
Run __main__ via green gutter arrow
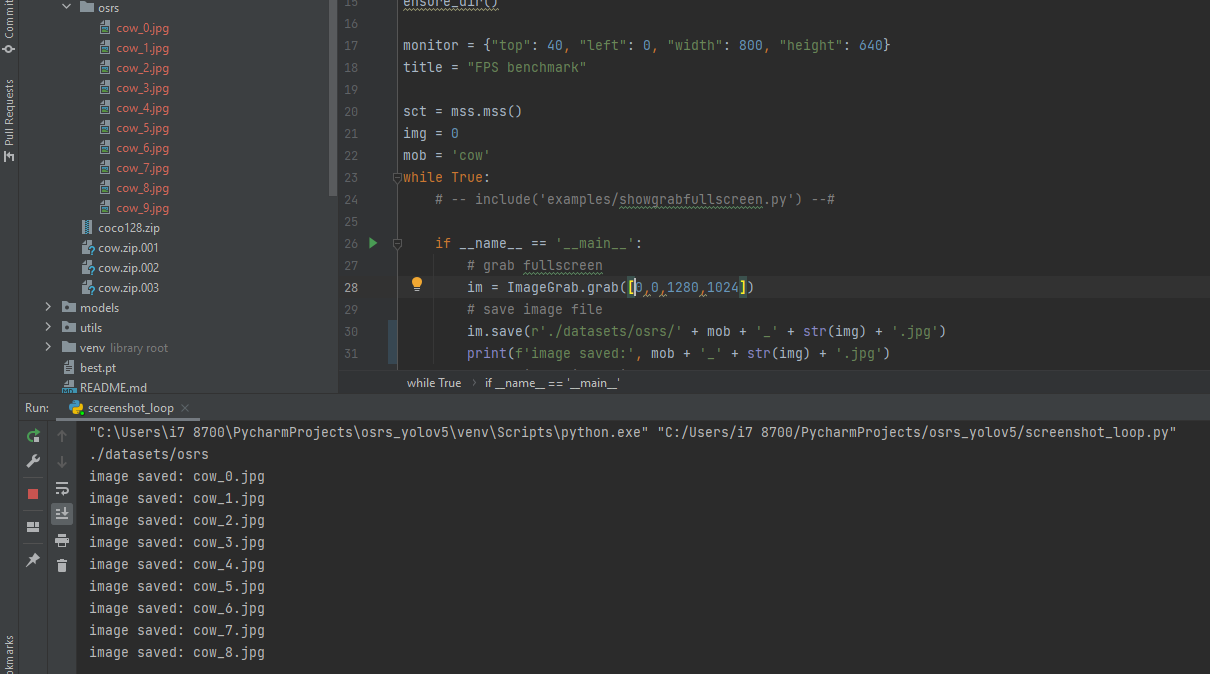pyautogui.click(x=373, y=243)
